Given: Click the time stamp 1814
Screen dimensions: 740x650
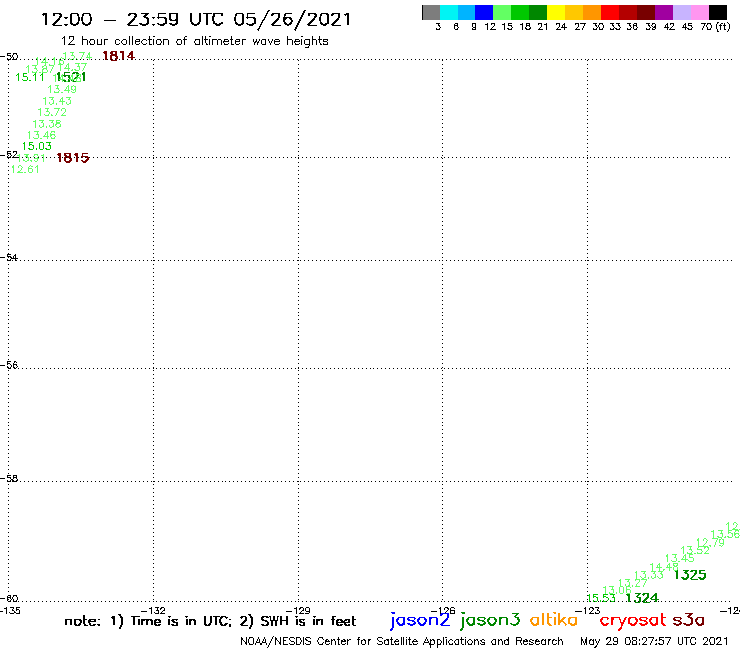Looking at the screenshot, I should tap(118, 56).
